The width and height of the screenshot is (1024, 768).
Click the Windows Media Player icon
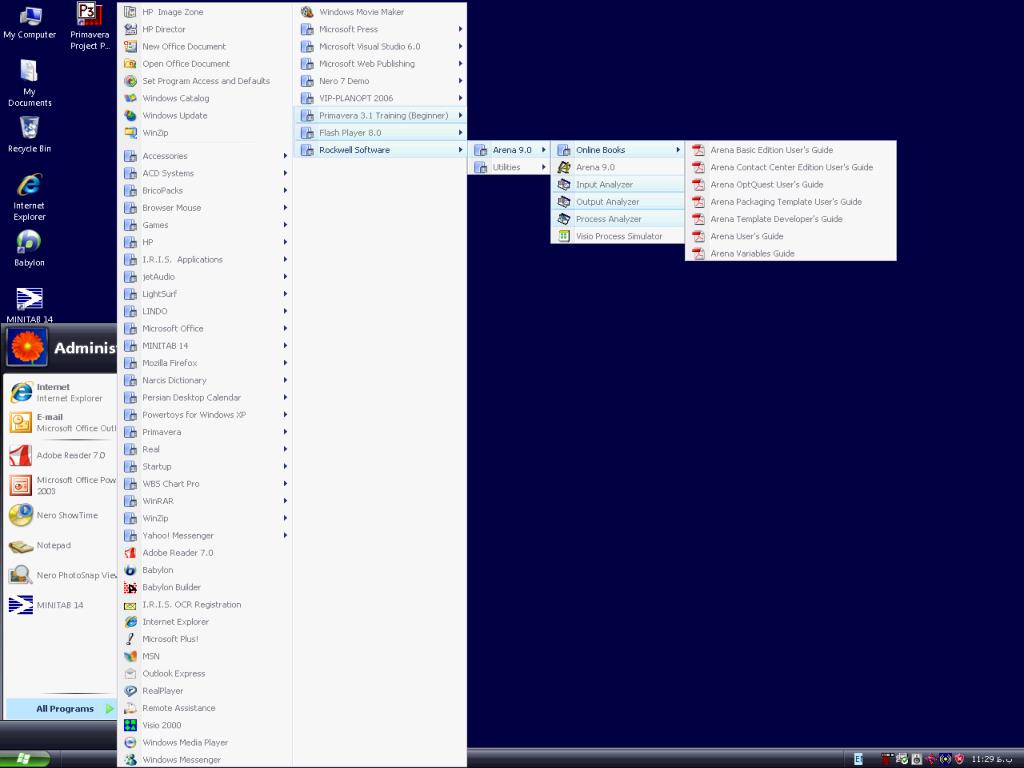coord(131,742)
